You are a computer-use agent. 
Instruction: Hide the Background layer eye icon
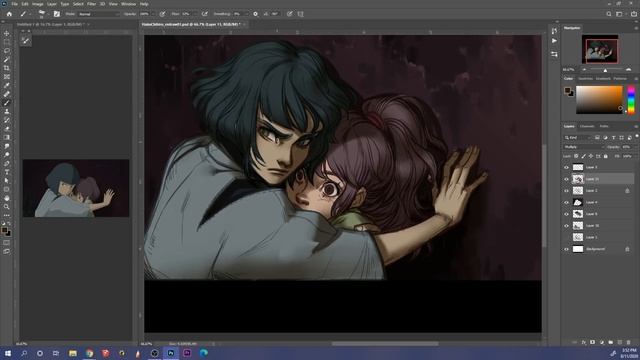[x=566, y=249]
